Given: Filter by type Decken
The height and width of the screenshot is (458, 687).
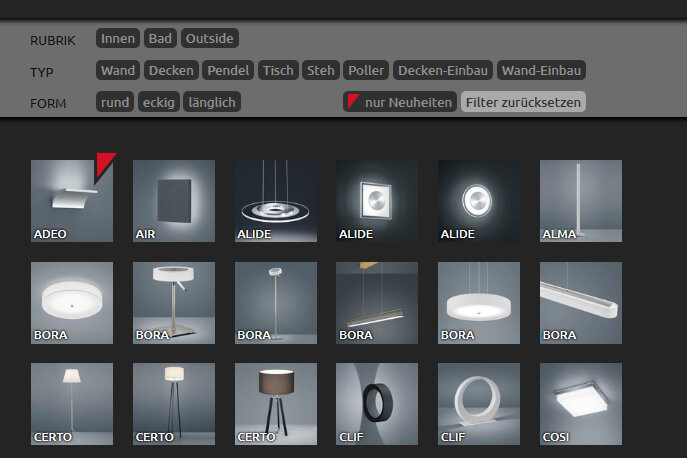Looking at the screenshot, I should (x=171, y=71).
